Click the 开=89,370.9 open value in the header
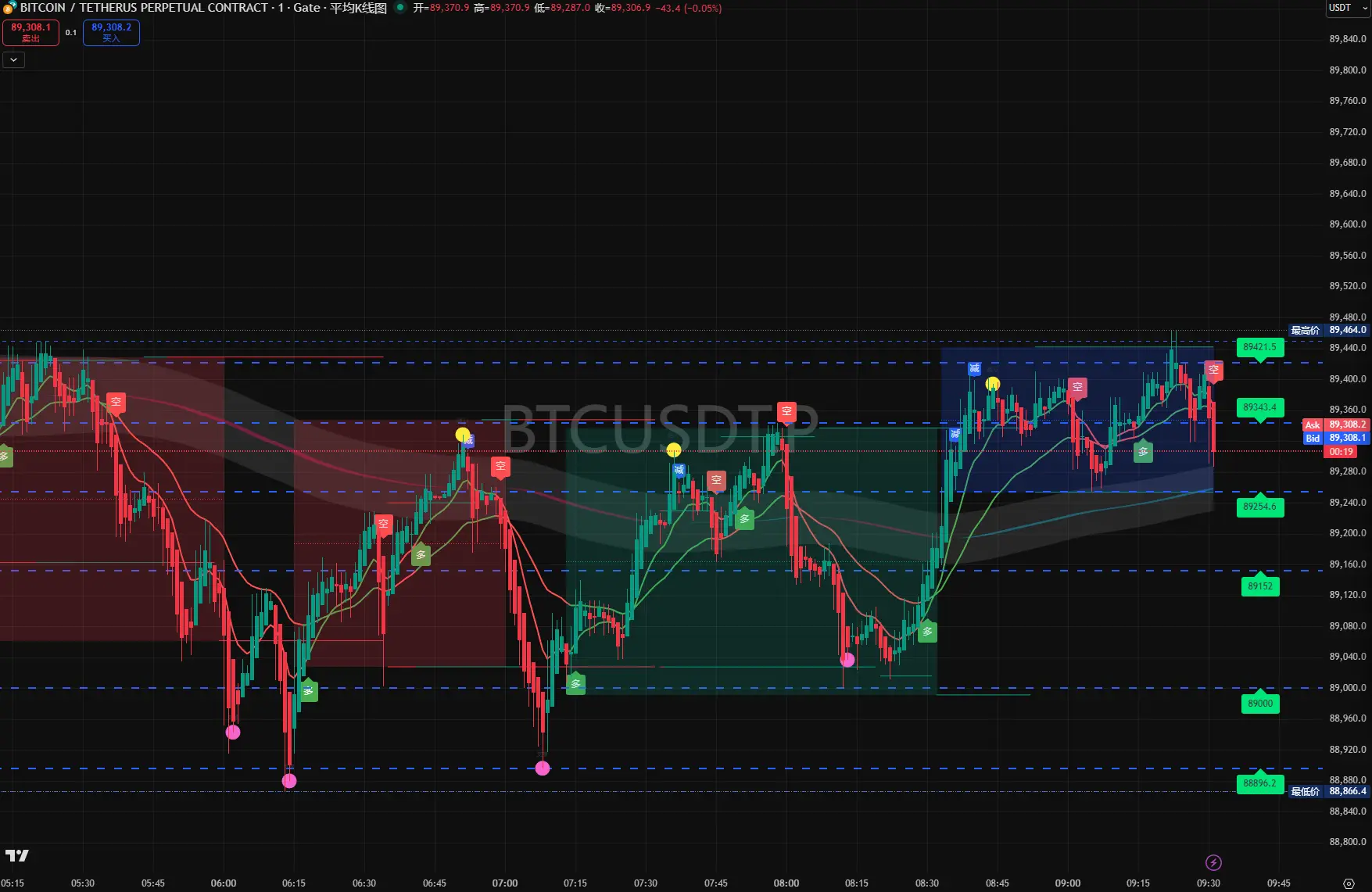This screenshot has height=892, width=1372. click(441, 8)
